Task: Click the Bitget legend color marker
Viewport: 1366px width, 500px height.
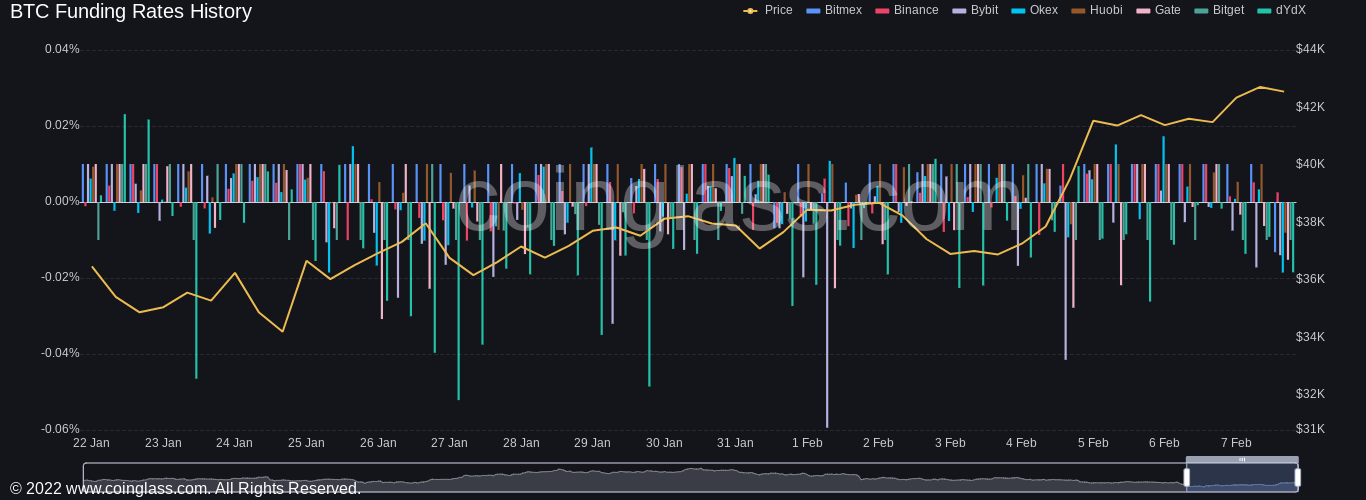Action: point(1201,11)
